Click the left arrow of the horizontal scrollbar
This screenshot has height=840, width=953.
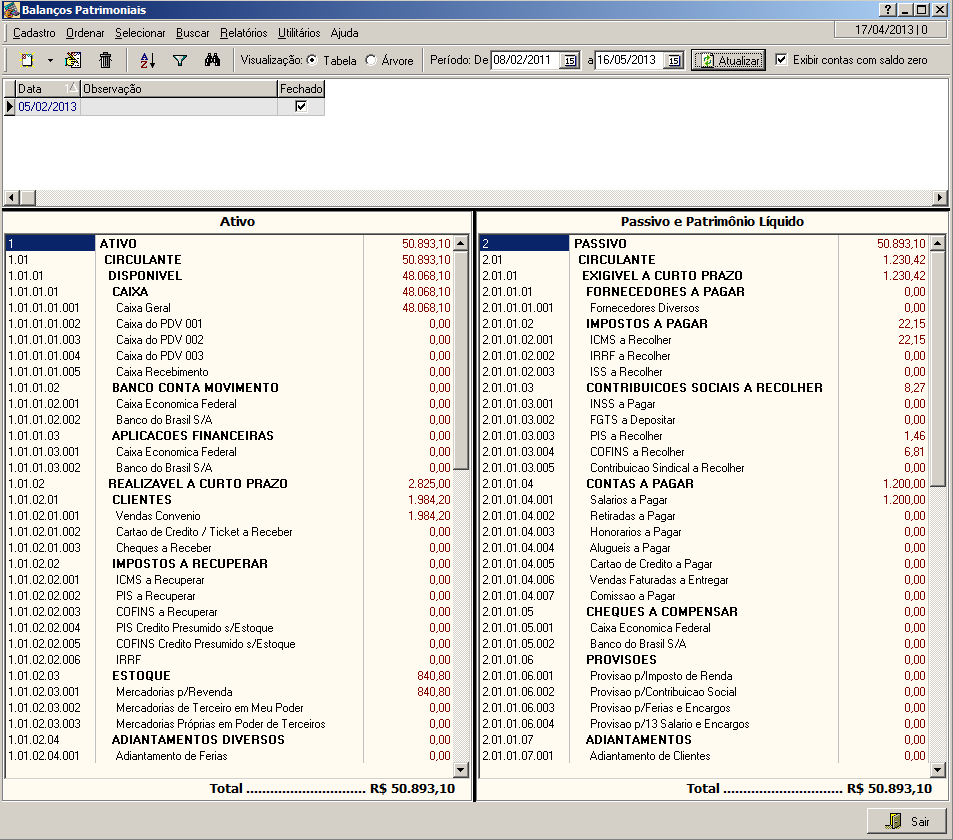click(x=11, y=198)
